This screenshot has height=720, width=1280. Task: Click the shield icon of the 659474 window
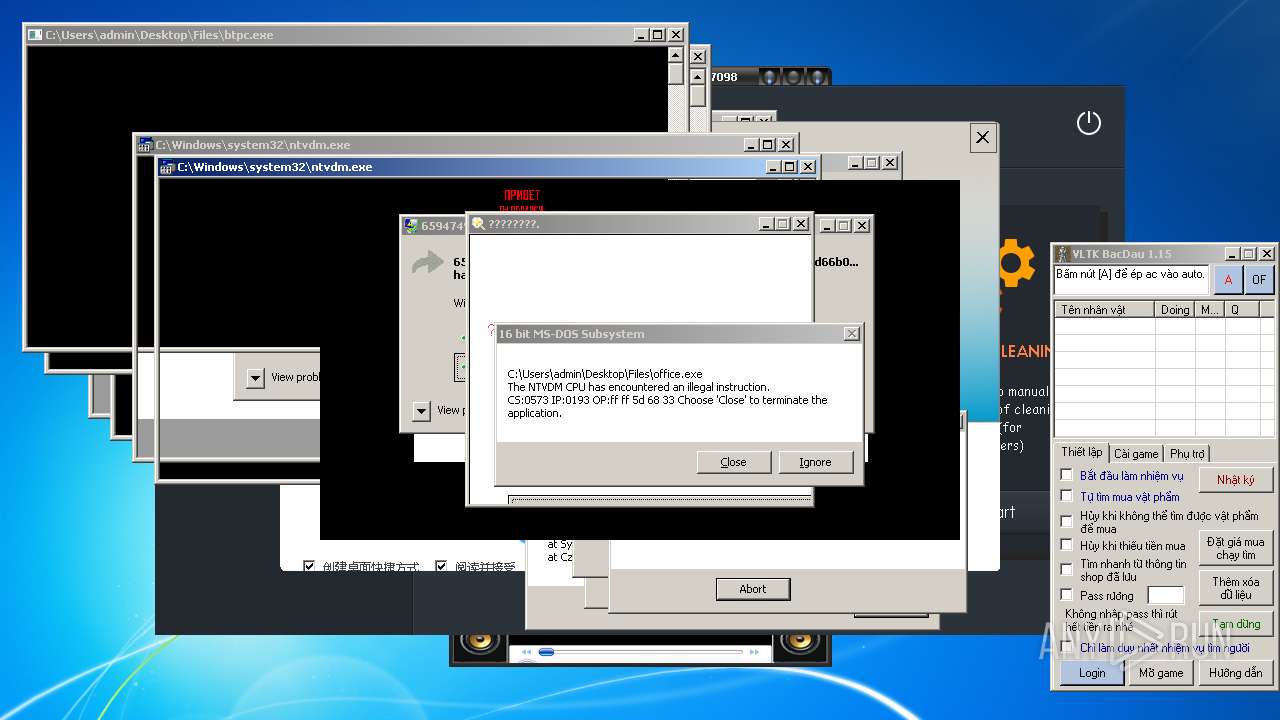point(410,226)
